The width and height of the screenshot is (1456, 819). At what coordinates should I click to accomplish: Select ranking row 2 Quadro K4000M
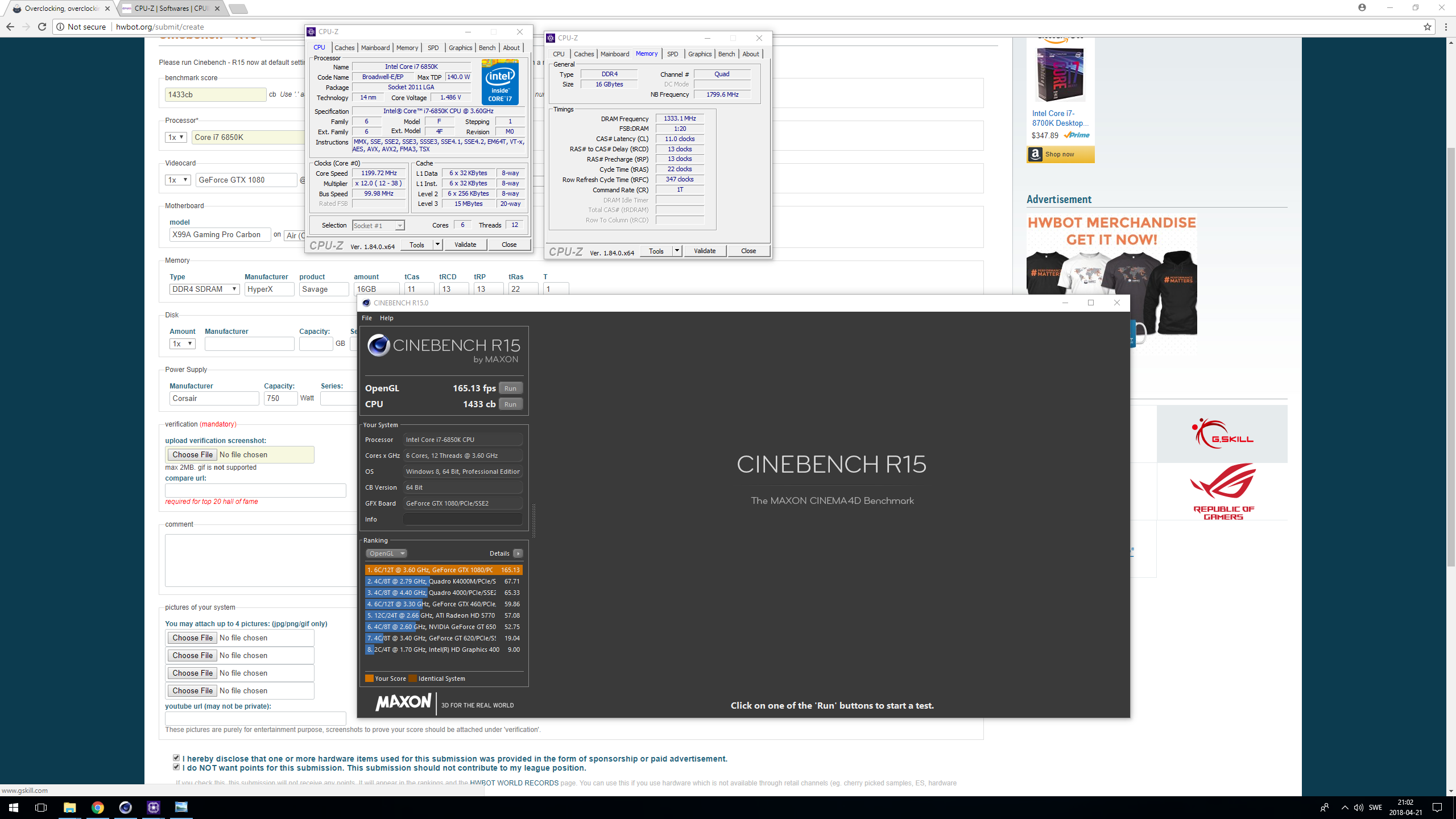[x=444, y=581]
